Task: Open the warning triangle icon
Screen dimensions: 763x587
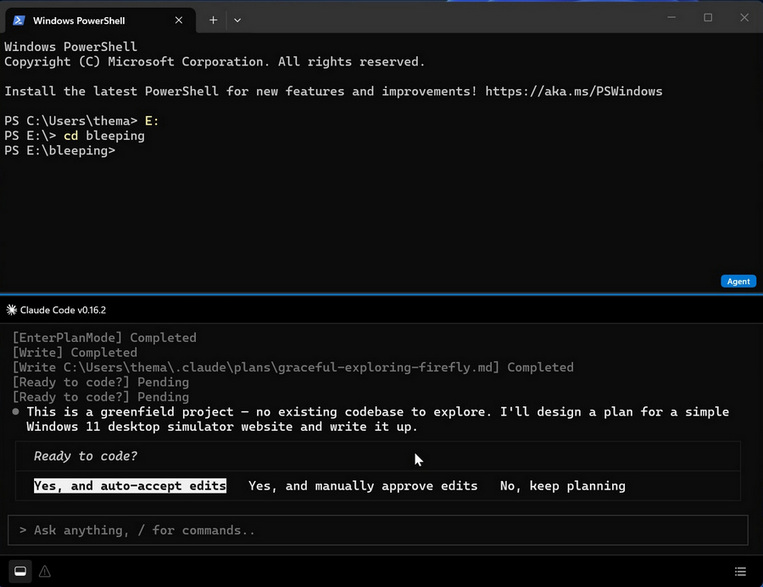Action: pos(45,571)
